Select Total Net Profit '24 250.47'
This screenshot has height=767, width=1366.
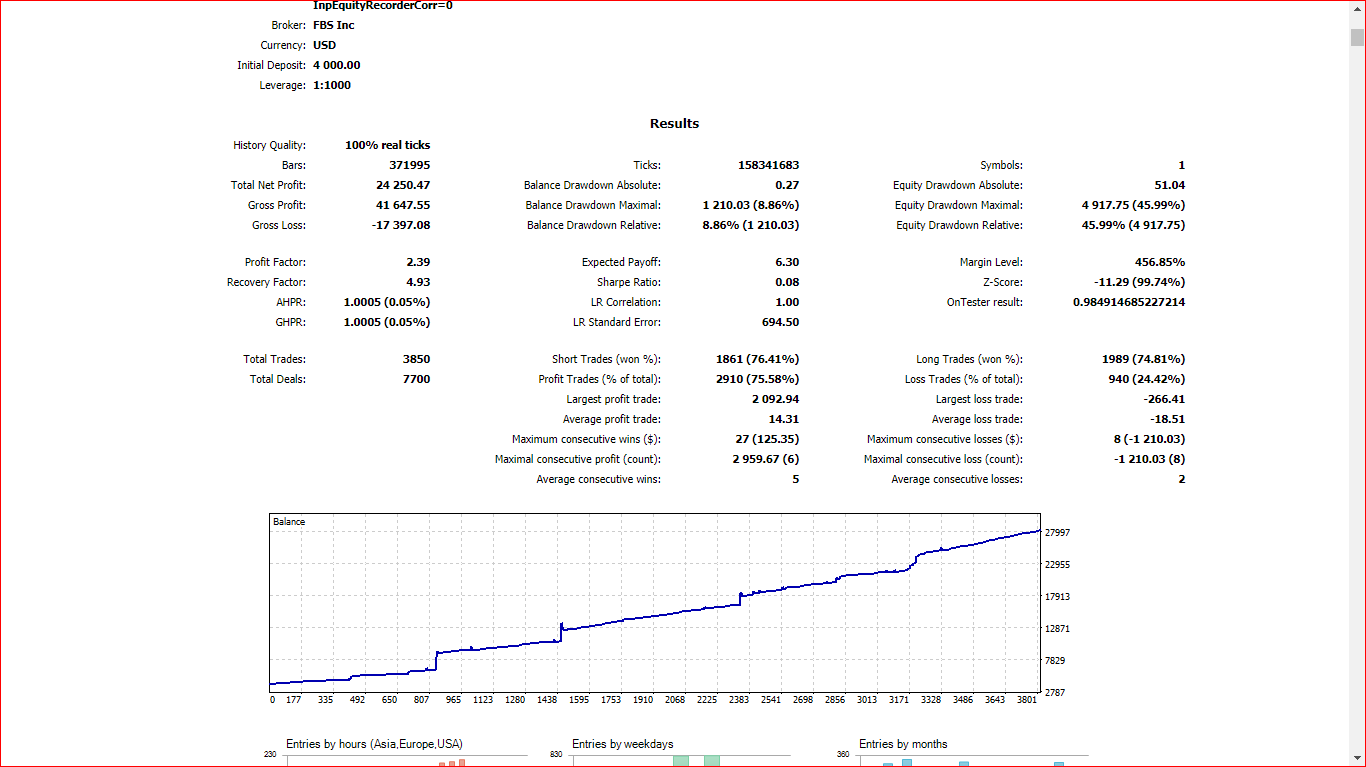(x=404, y=185)
